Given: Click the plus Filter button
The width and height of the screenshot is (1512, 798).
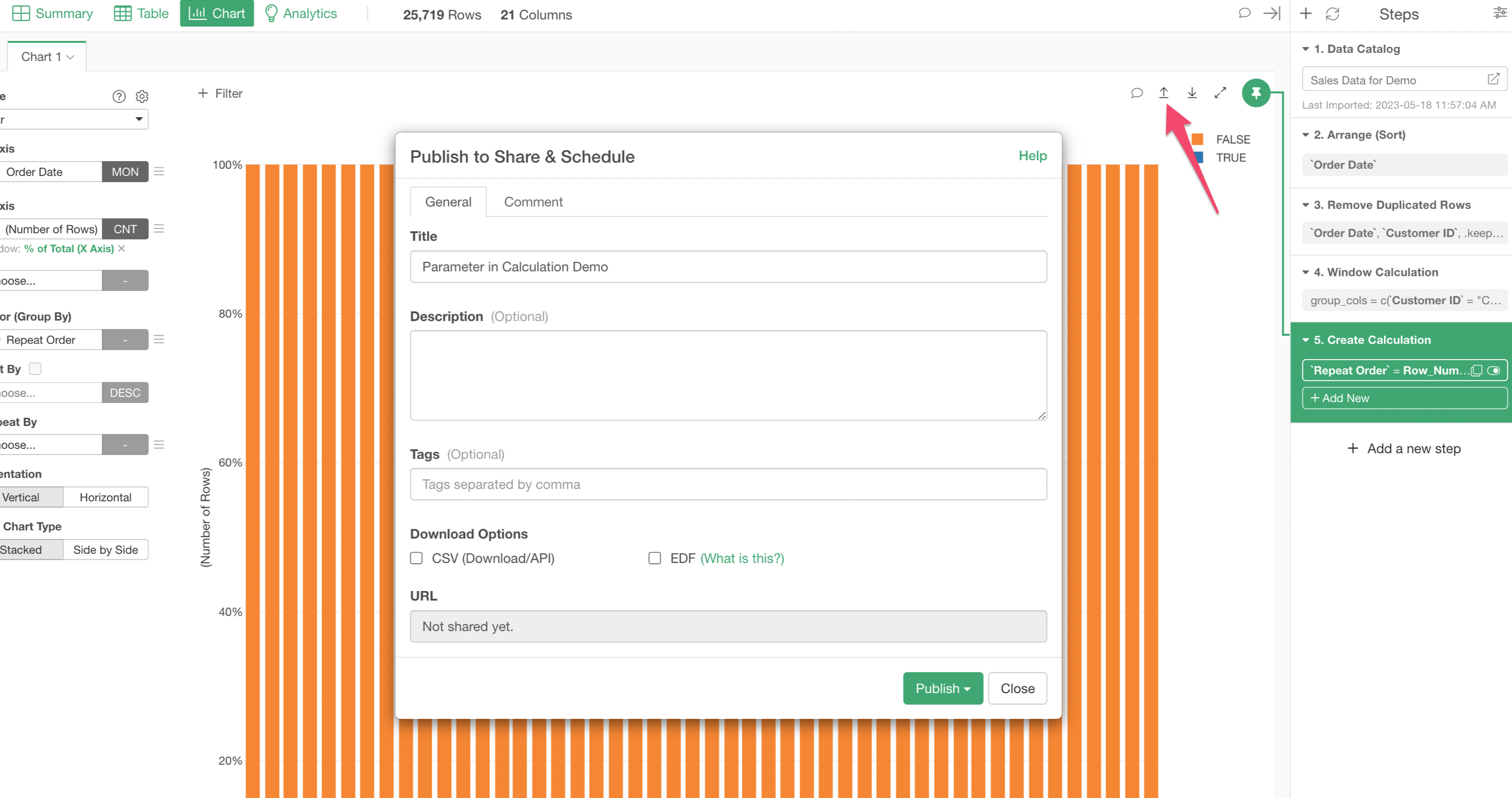Looking at the screenshot, I should pyautogui.click(x=220, y=93).
